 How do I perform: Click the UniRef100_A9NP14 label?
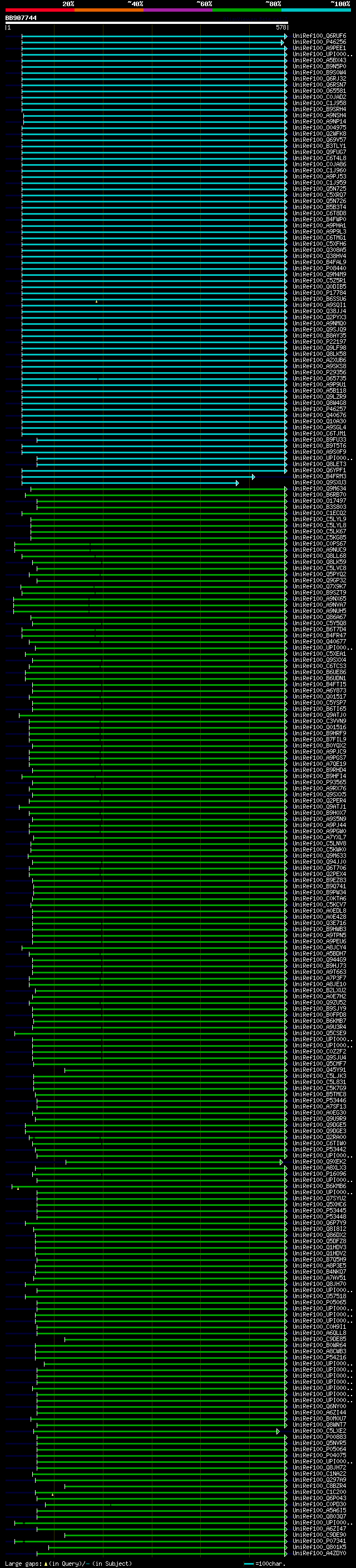(319, 122)
